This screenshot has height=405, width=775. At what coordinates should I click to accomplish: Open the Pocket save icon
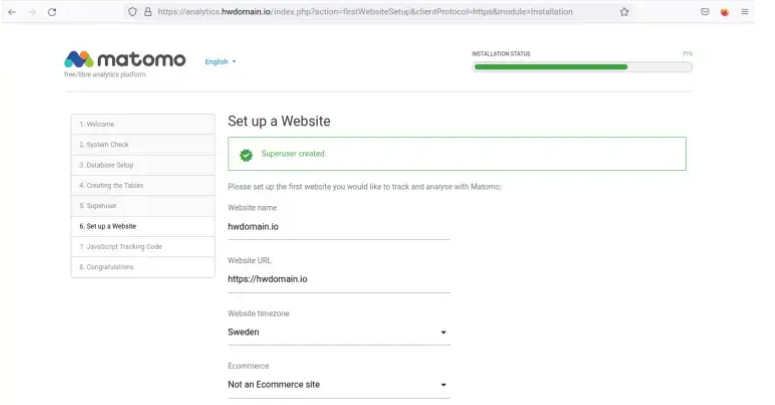point(705,12)
